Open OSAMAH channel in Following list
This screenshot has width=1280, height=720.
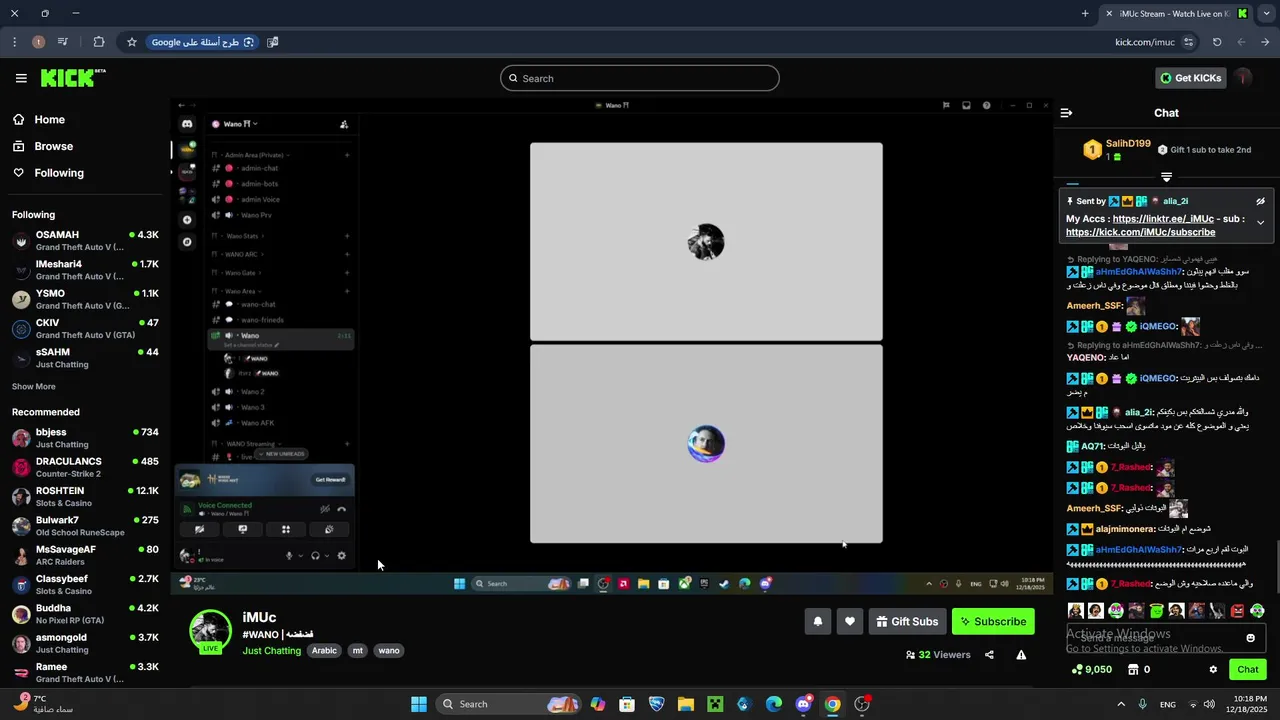(85, 241)
